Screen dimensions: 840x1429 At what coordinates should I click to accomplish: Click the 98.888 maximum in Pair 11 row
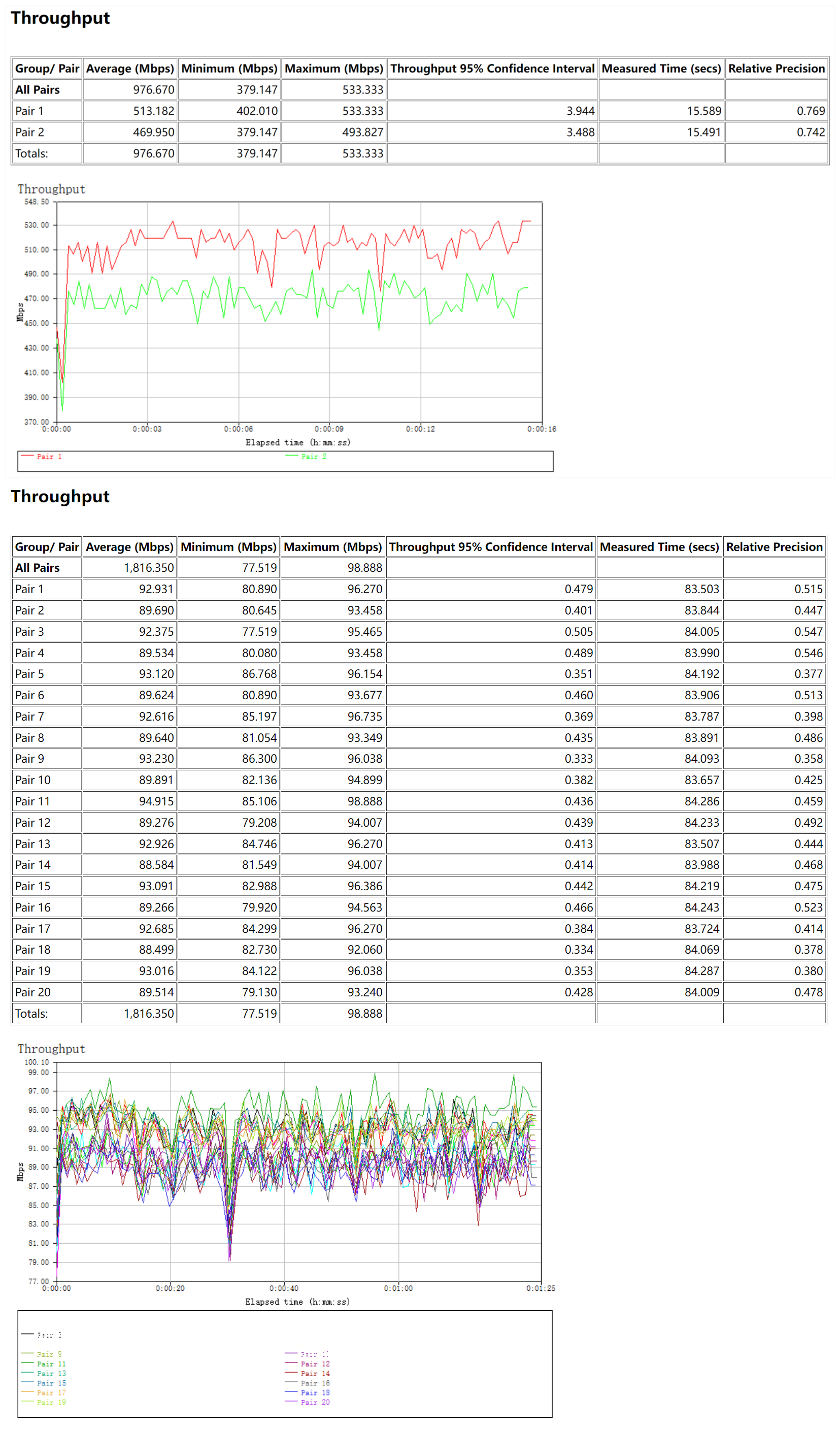364,801
